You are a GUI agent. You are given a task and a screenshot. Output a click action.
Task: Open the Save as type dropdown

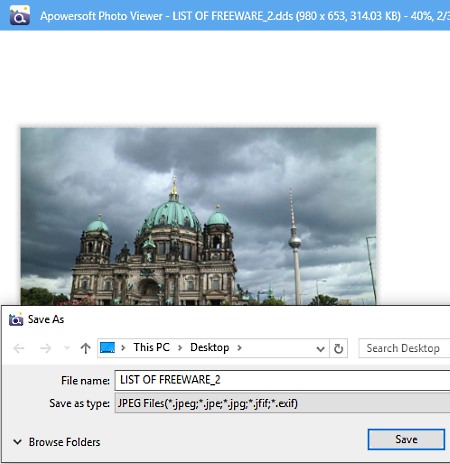(x=282, y=403)
